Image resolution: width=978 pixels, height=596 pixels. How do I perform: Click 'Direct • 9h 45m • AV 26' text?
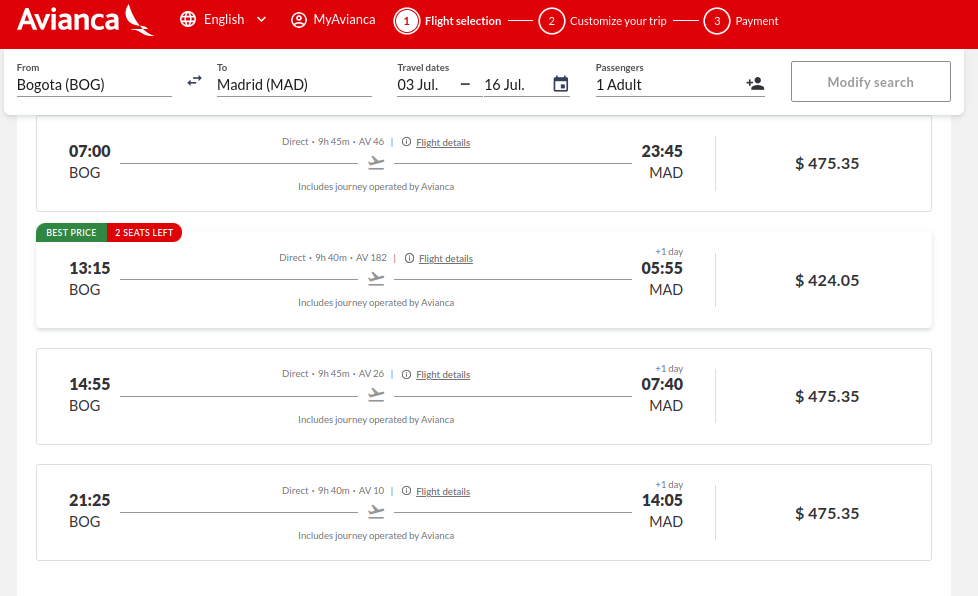333,374
